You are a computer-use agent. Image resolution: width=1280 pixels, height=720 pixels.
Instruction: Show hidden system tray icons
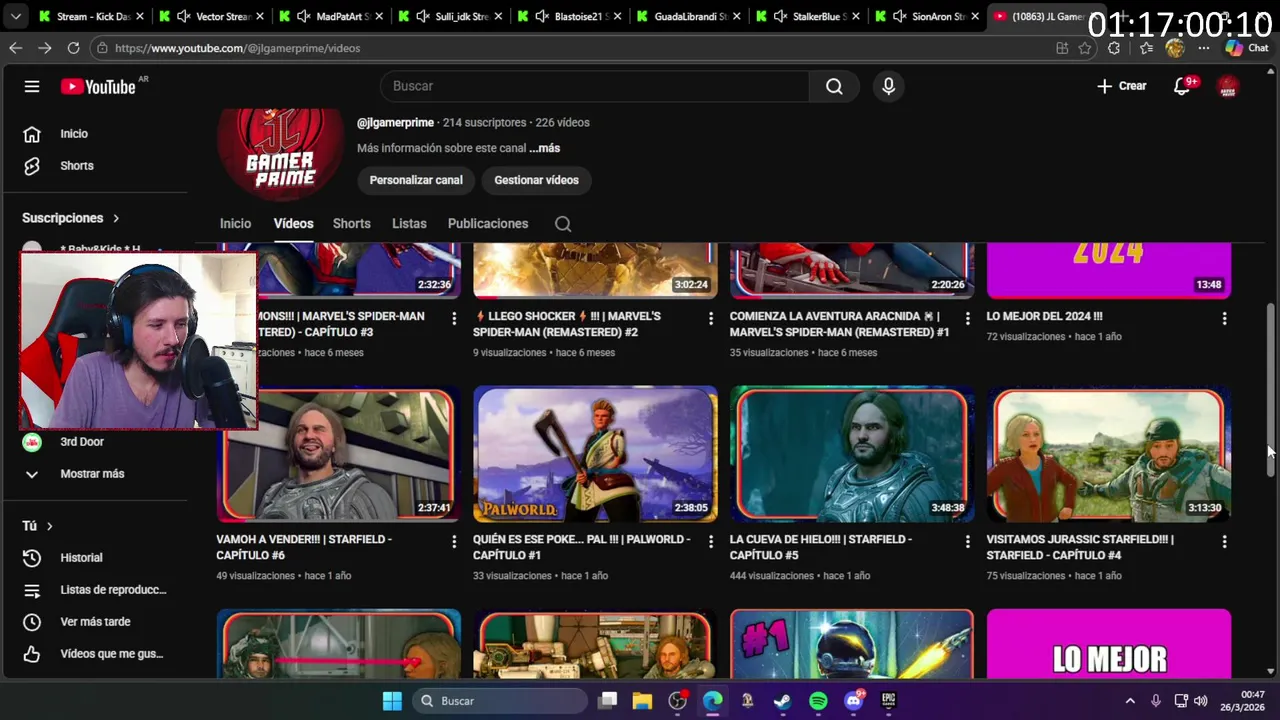point(1130,701)
